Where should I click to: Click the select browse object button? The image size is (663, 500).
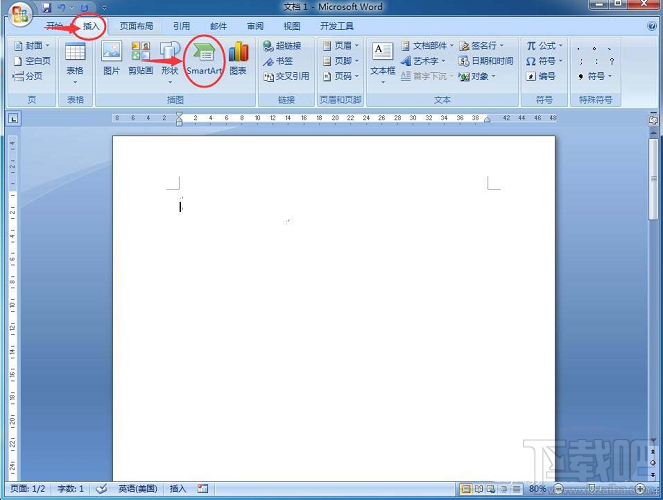tap(653, 462)
